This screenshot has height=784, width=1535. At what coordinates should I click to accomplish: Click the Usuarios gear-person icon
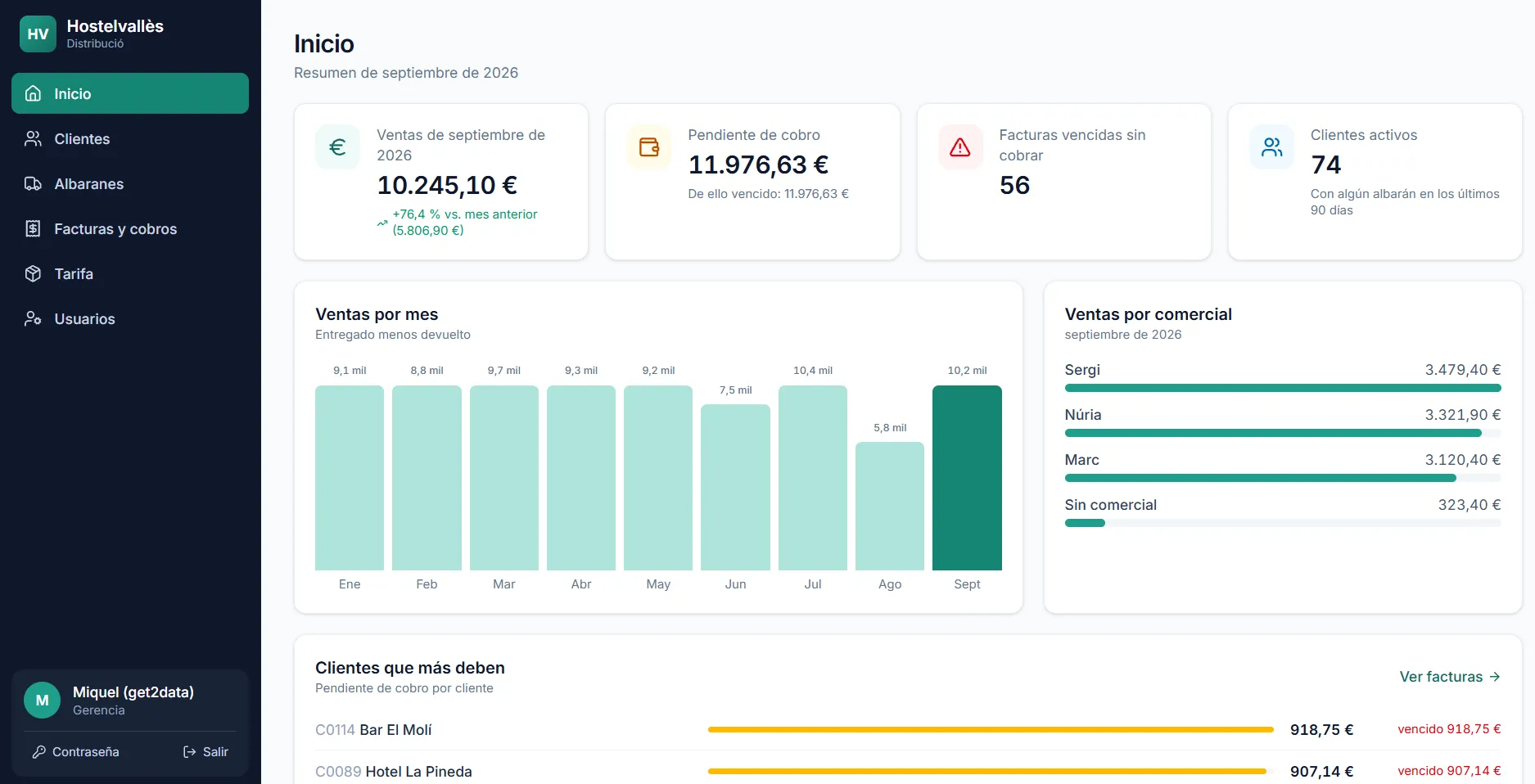click(x=33, y=318)
